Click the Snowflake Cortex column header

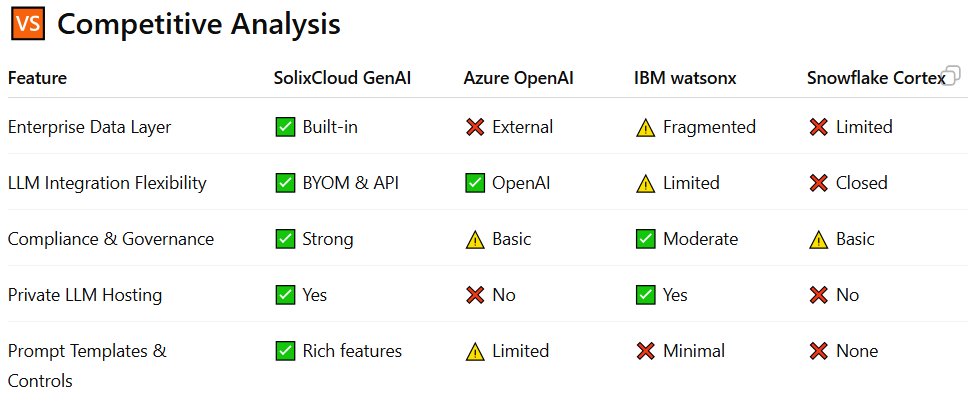(874, 78)
